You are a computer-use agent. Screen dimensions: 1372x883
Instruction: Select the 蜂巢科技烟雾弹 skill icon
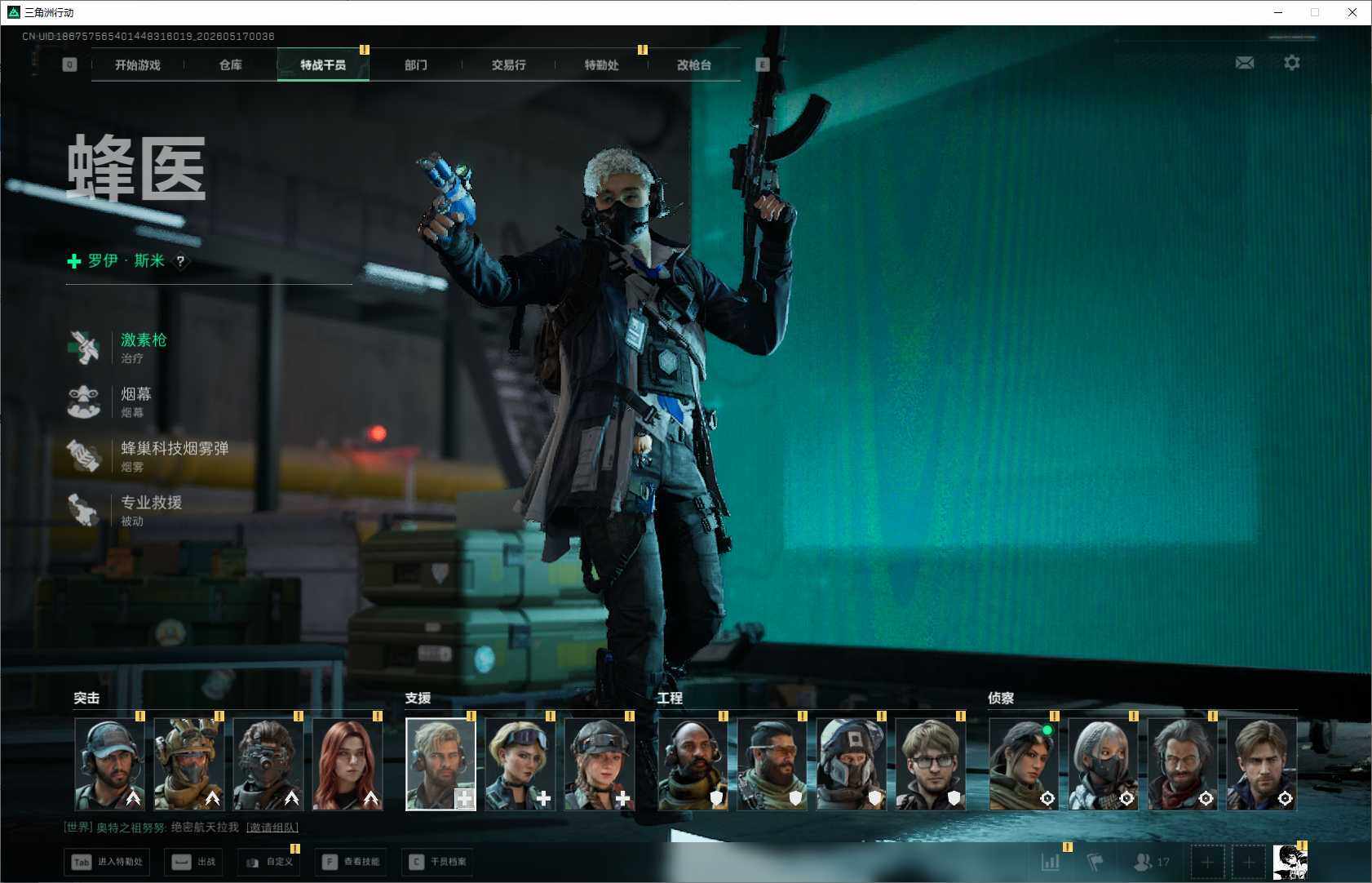pyautogui.click(x=83, y=456)
